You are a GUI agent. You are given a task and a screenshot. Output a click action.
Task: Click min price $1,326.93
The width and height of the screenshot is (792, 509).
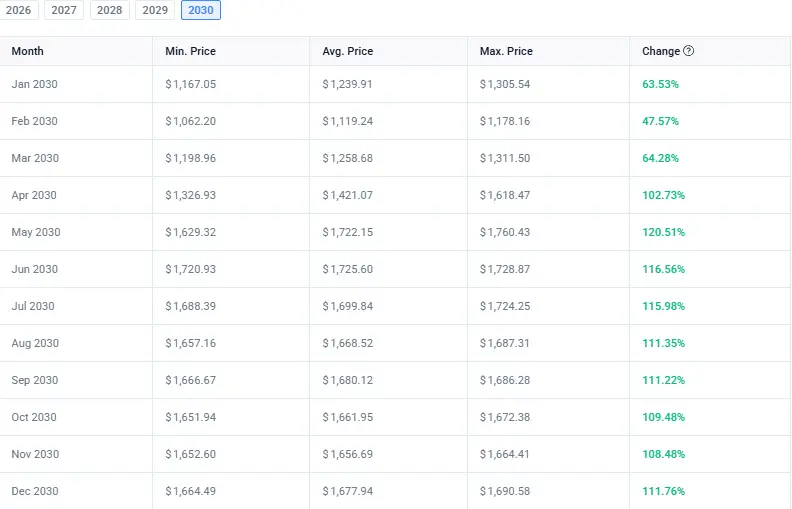[190, 195]
